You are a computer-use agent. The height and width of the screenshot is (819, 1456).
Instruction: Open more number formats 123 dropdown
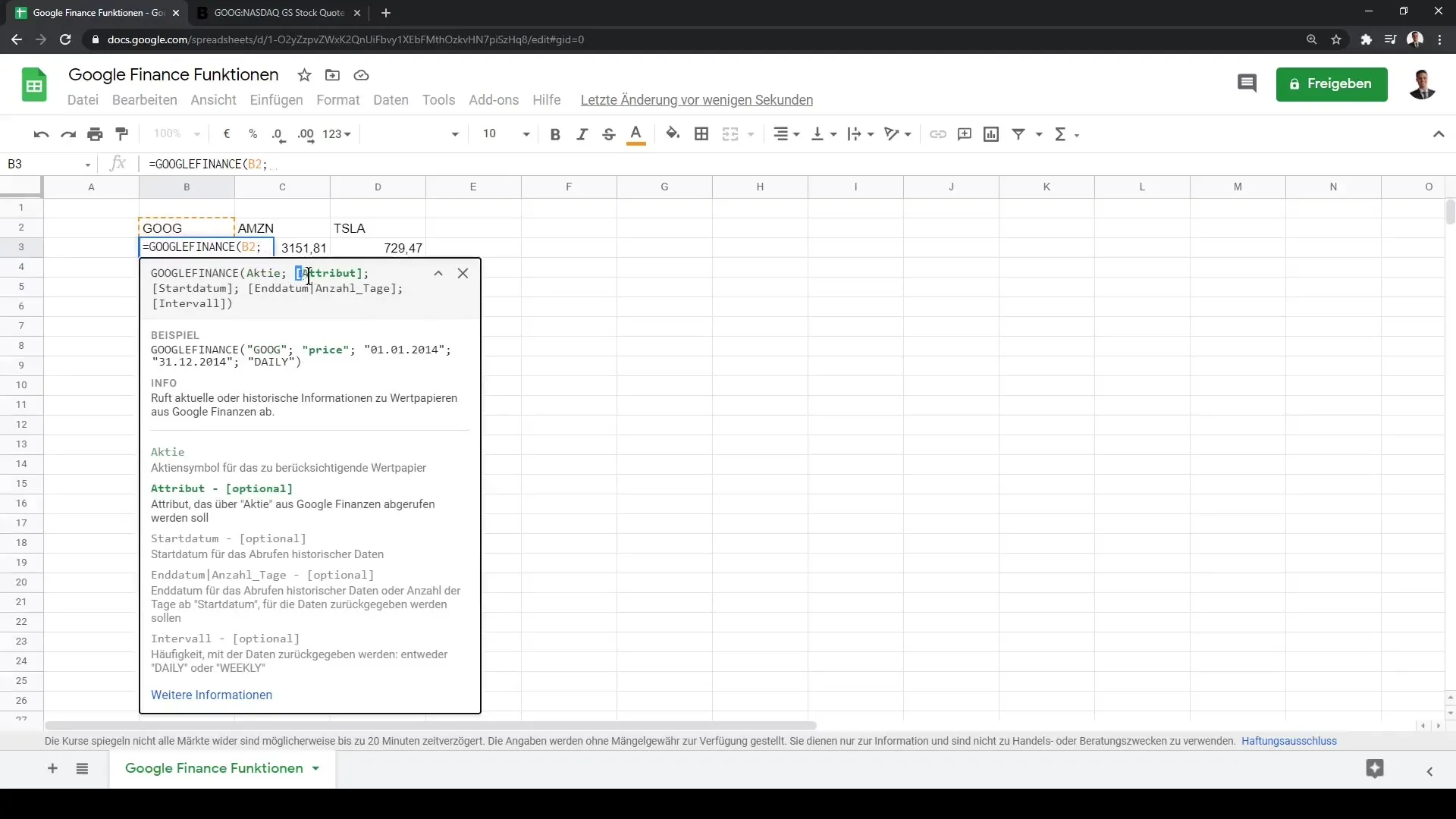[337, 134]
